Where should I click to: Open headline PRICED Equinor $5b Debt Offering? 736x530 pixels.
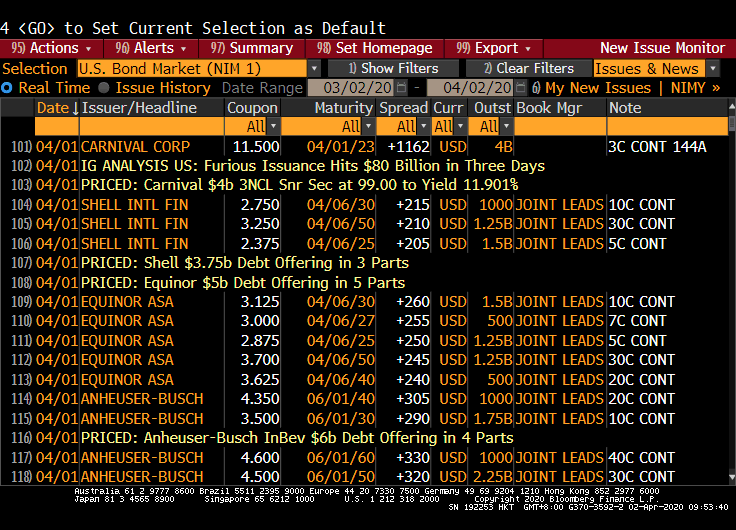click(x=243, y=283)
